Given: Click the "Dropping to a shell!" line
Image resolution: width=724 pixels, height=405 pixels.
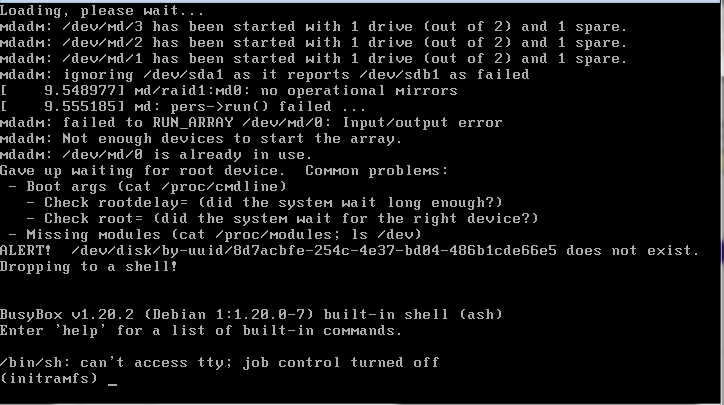Looking at the screenshot, I should pyautogui.click(x=88, y=266).
